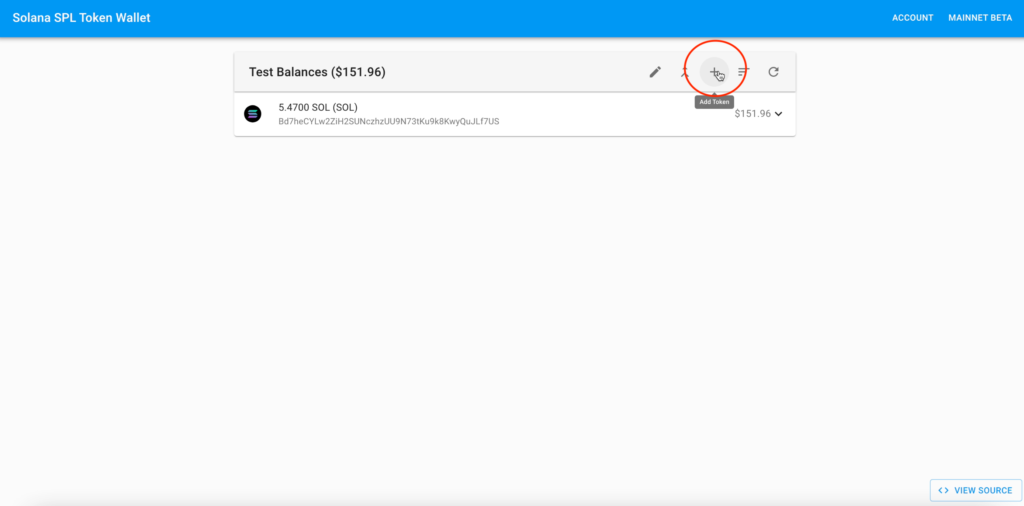Open the sort tokens icon
The height and width of the screenshot is (506, 1024).
744,72
